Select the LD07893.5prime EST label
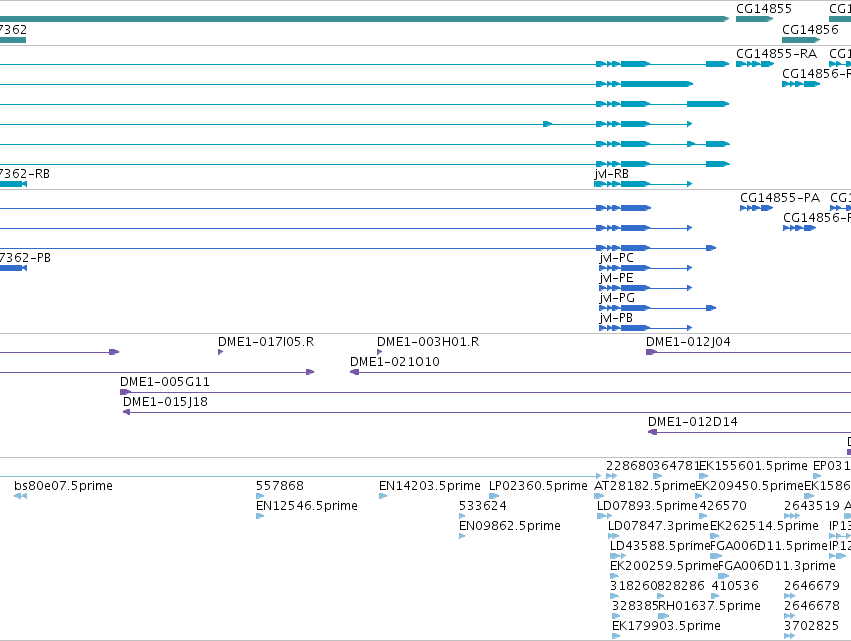 pos(647,506)
